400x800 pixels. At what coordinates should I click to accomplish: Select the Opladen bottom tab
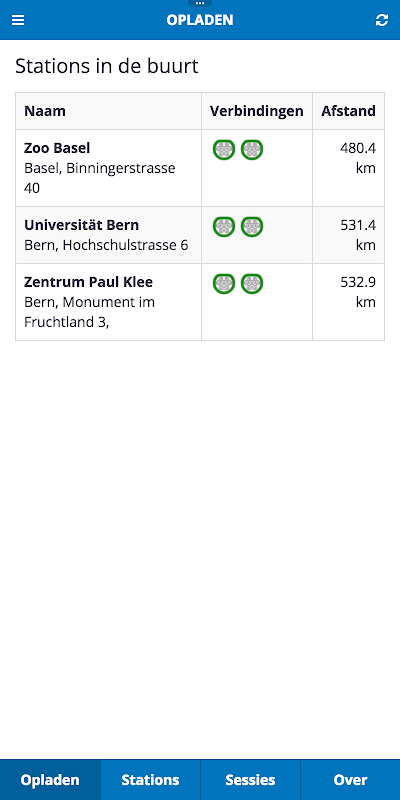tap(50, 780)
